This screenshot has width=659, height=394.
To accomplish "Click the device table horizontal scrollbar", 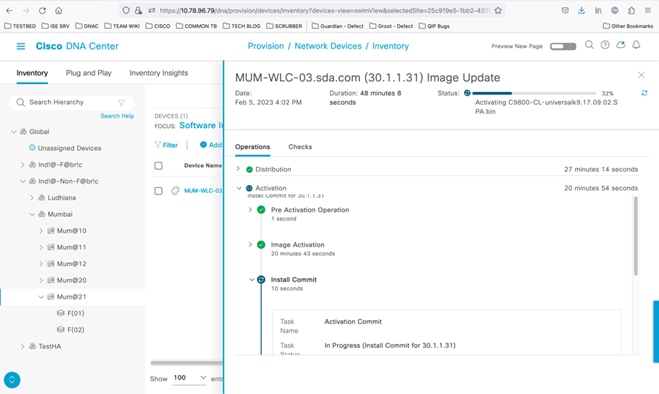I will point(187,363).
